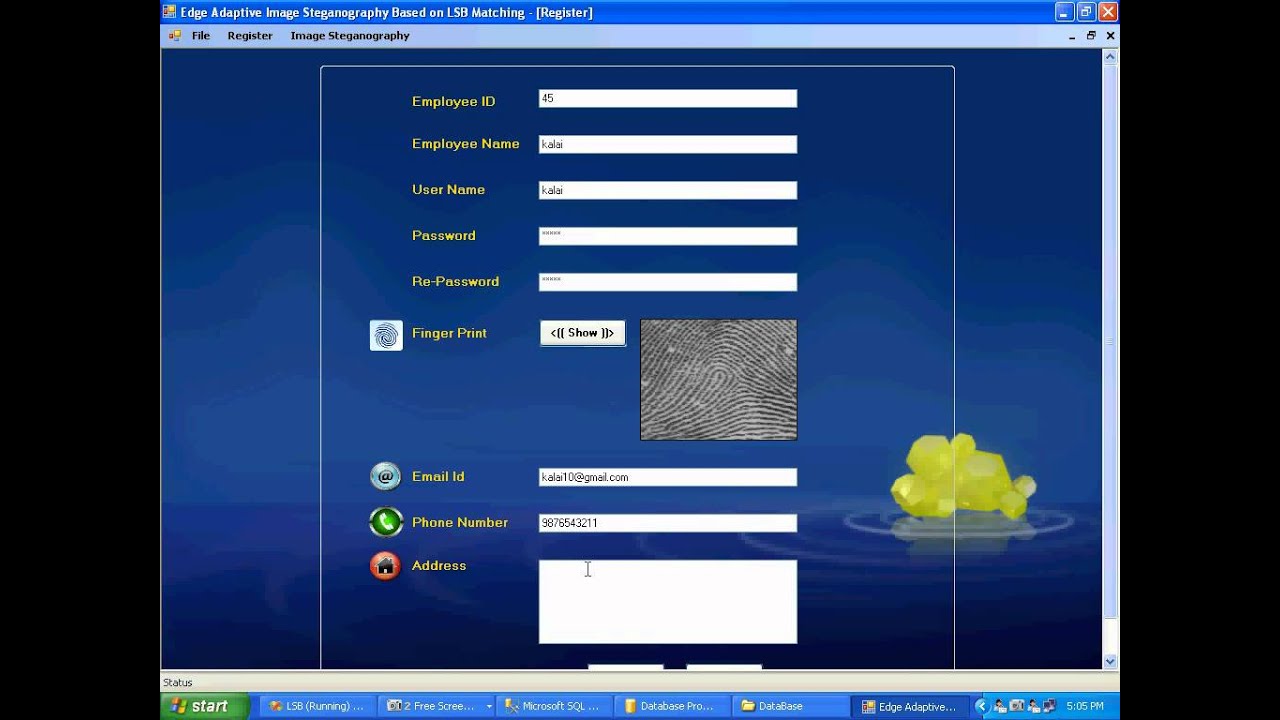
Task: Click the User Name label
Action: (x=448, y=190)
